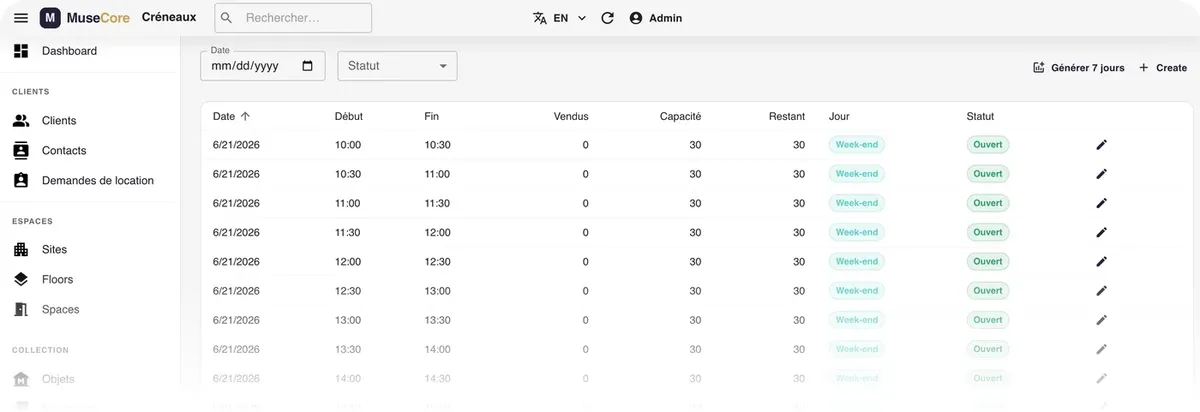
Task: Click Week-end chip in 12:00 start row
Action: coord(857,262)
